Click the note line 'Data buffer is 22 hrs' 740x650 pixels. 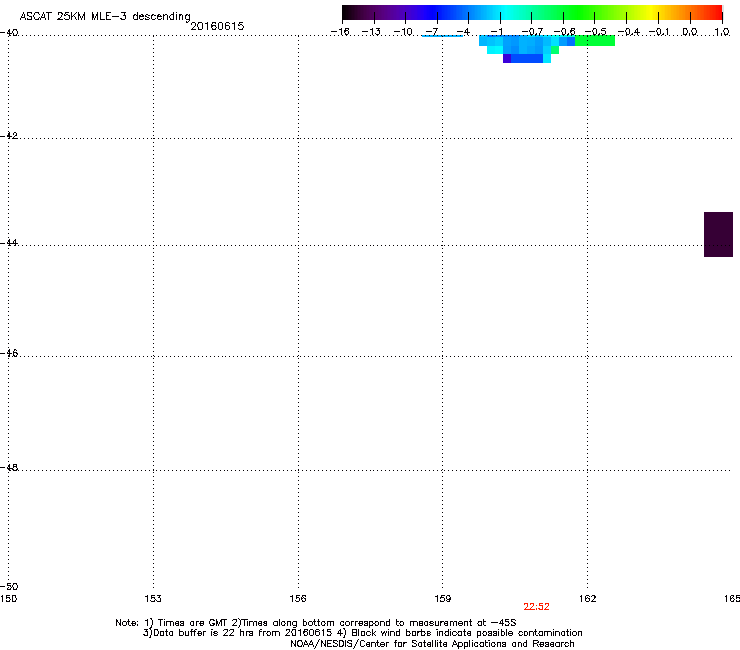pyautogui.click(x=362, y=633)
